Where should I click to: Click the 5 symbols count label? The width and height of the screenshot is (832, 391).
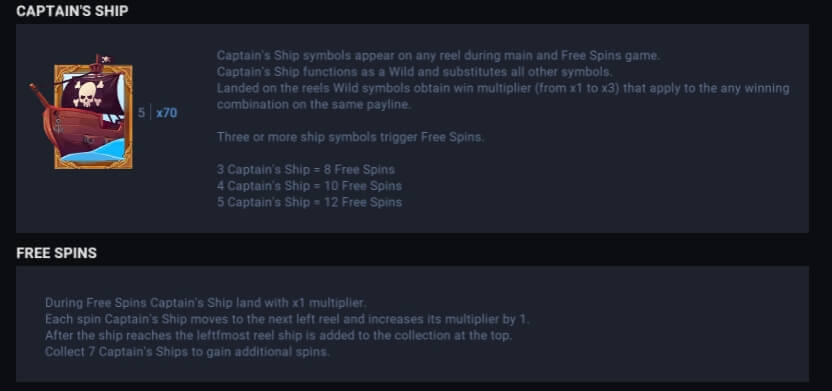[141, 113]
